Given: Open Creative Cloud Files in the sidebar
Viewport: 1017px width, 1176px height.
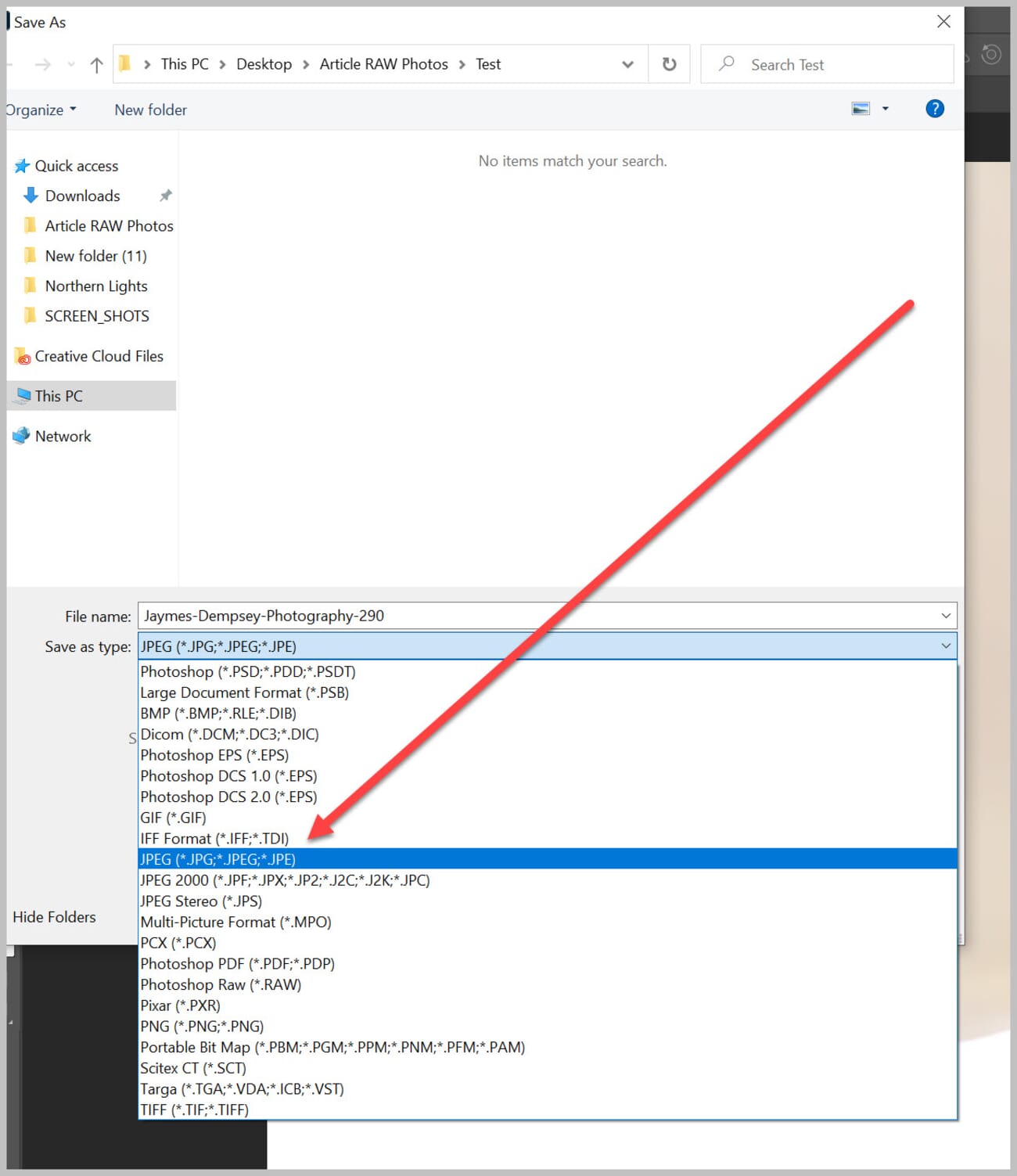Looking at the screenshot, I should tap(99, 356).
